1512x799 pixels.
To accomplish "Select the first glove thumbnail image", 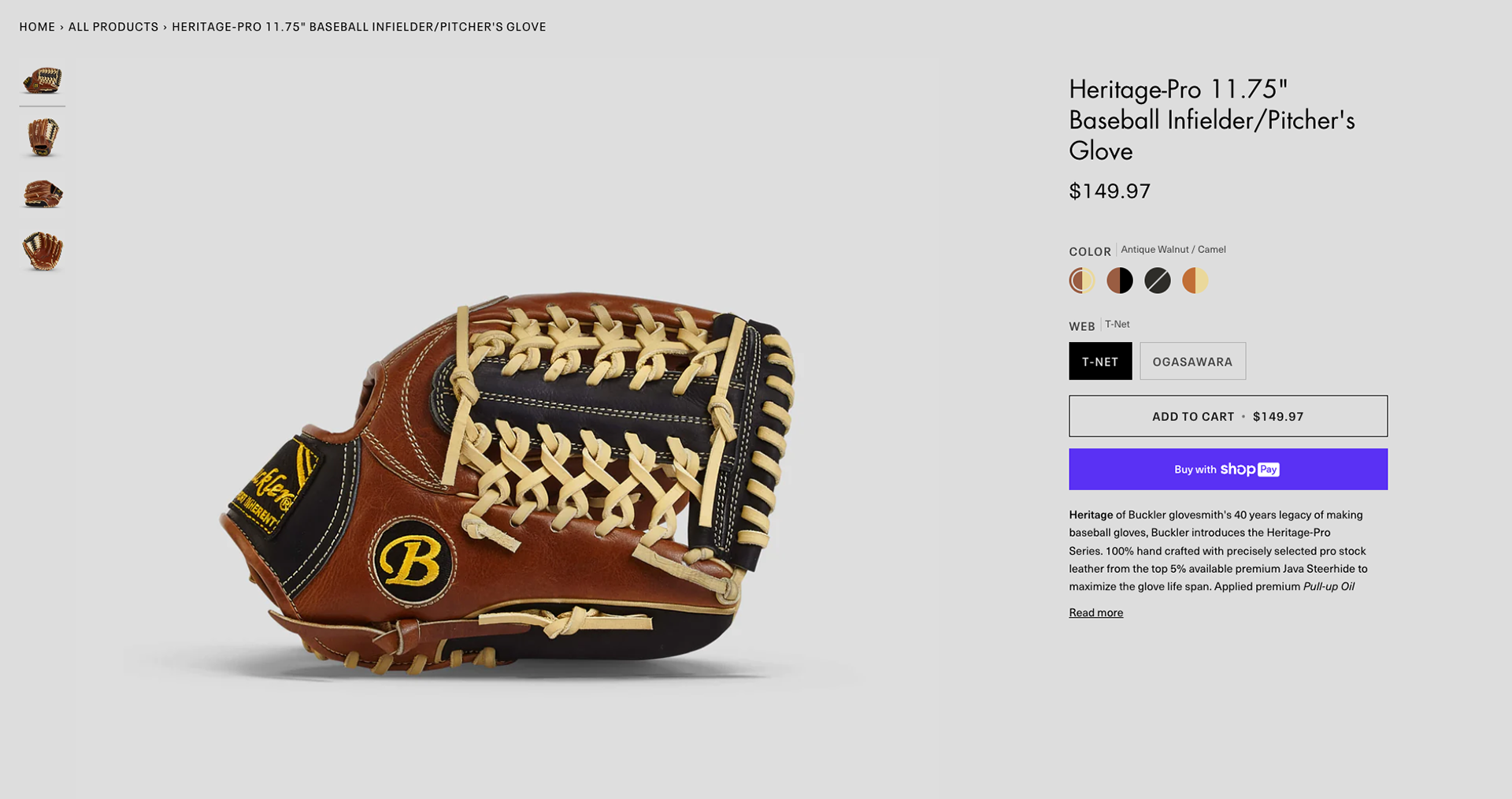I will (43, 80).
